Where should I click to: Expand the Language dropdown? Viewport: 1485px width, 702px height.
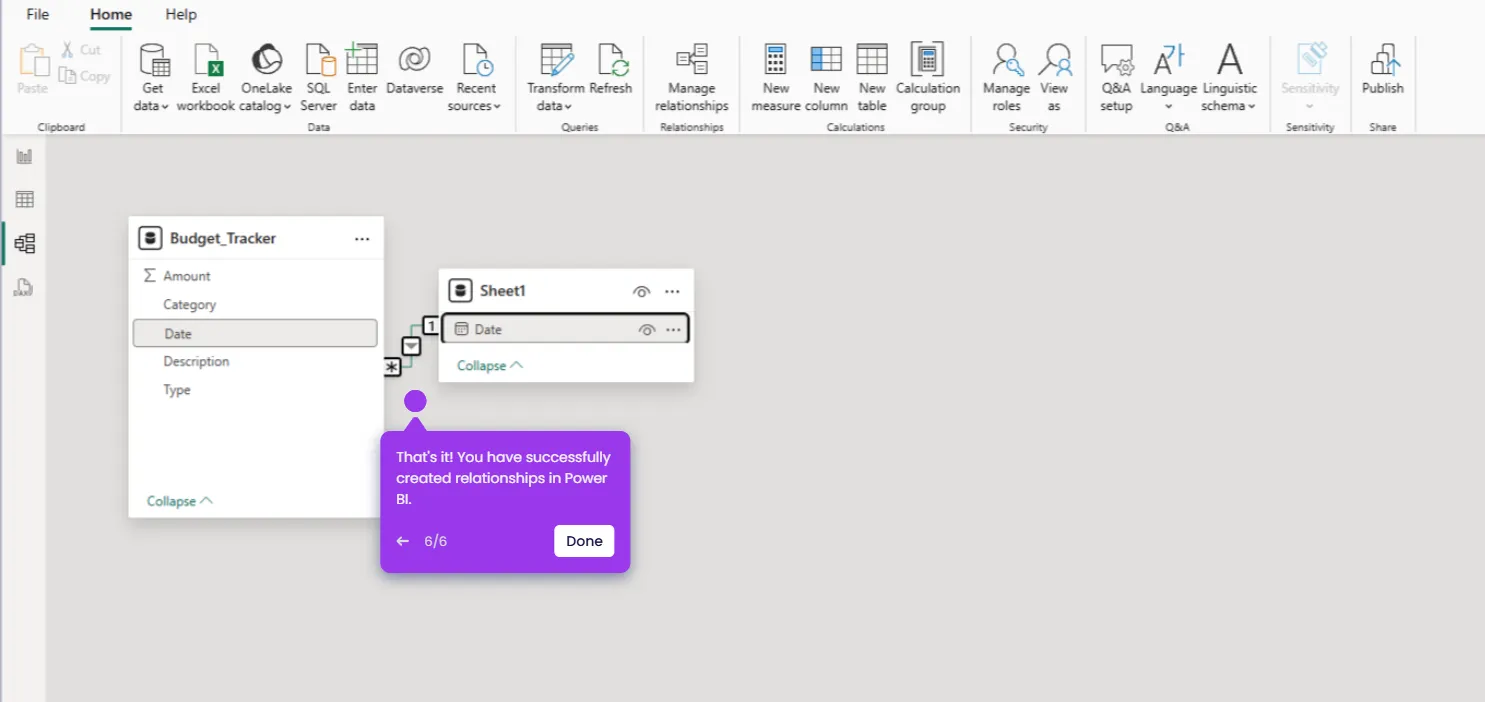point(1168,78)
